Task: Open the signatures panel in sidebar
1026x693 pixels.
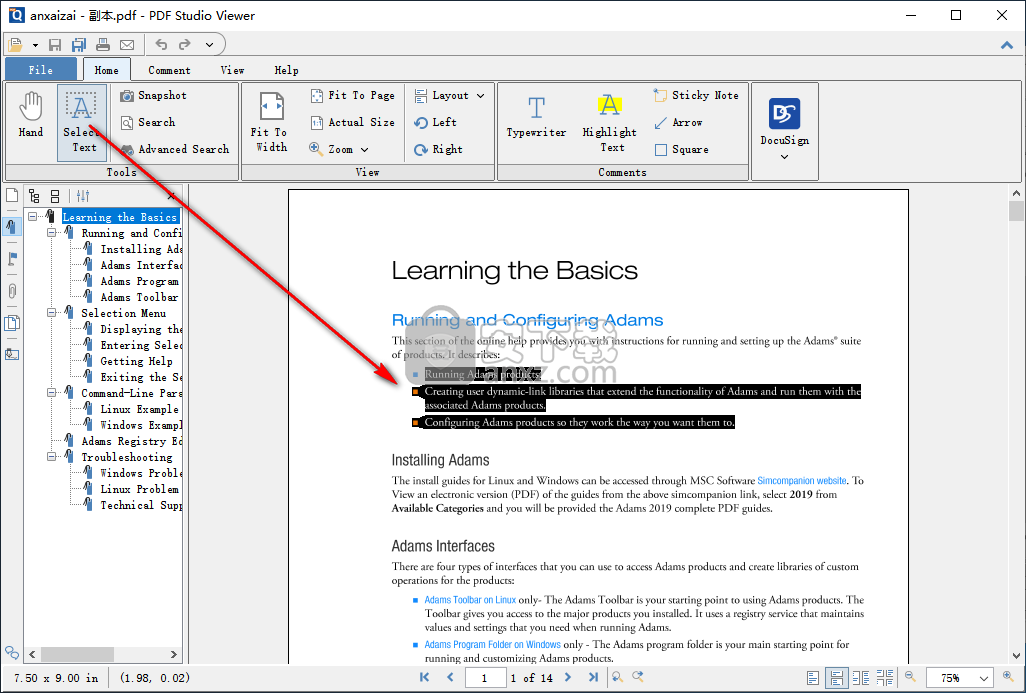Action: click(x=12, y=354)
